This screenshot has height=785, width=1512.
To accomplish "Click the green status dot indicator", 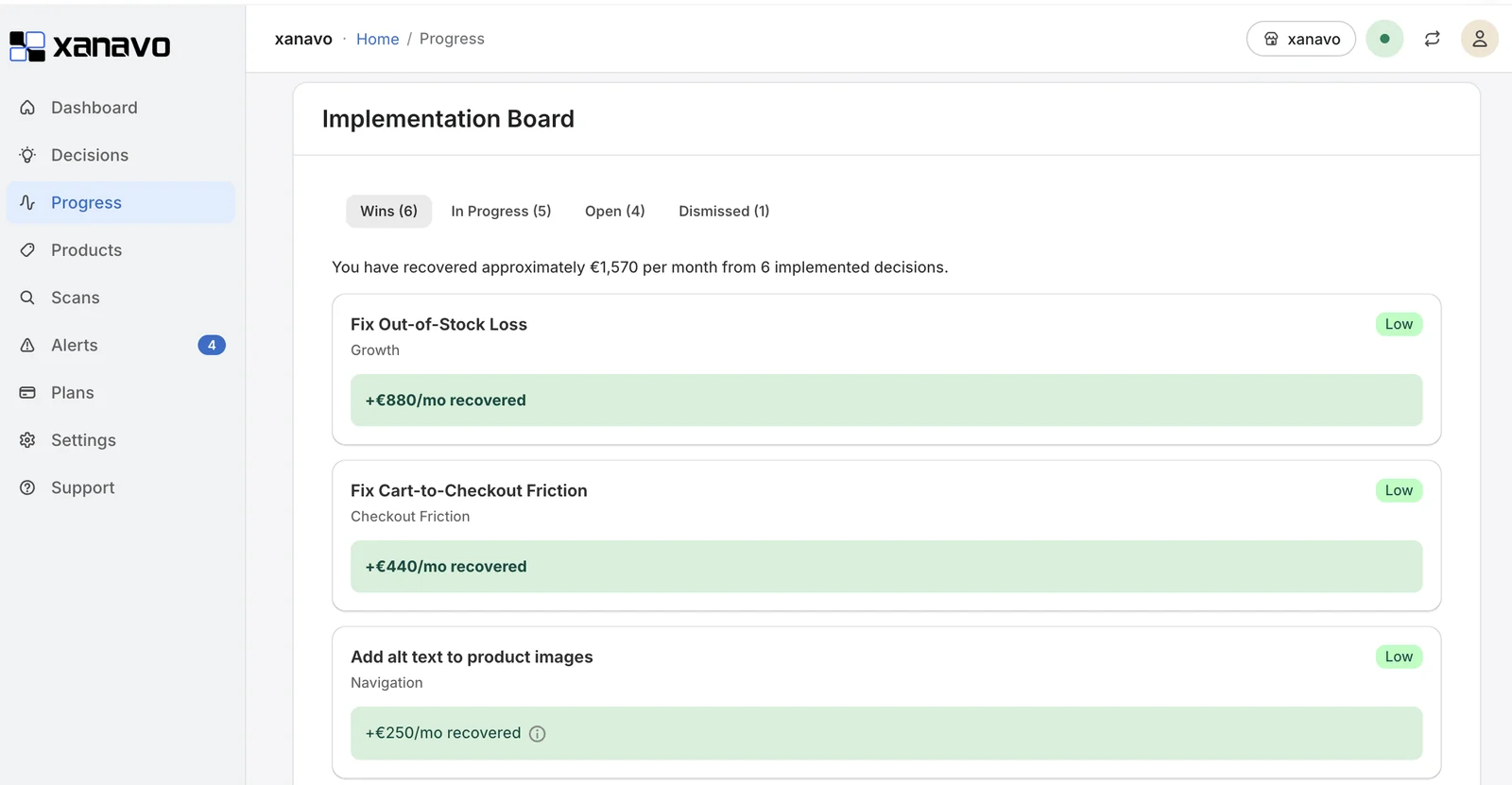I will (1384, 39).
